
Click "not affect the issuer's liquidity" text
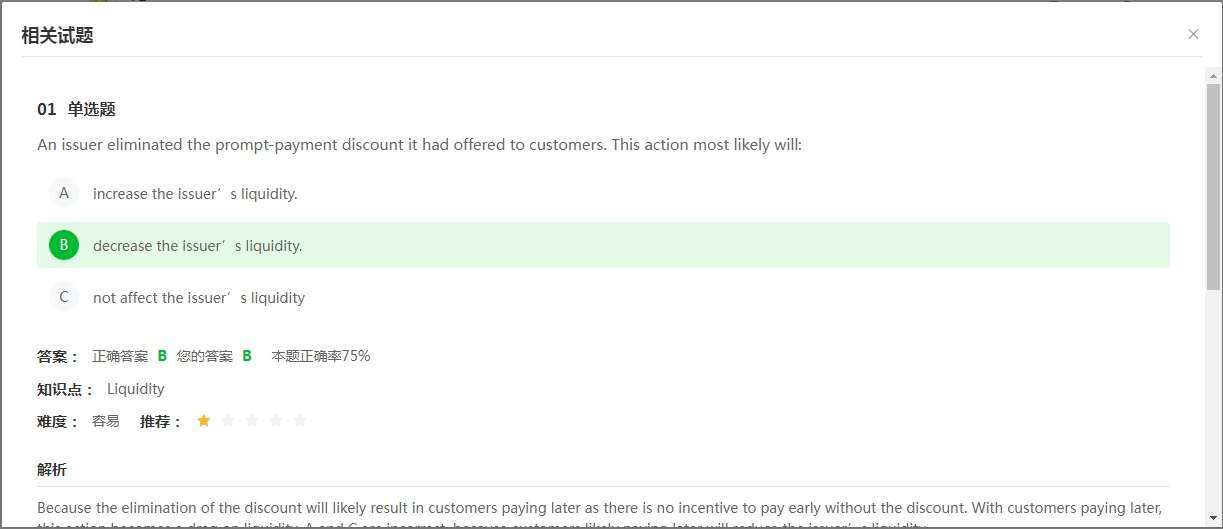click(x=199, y=298)
